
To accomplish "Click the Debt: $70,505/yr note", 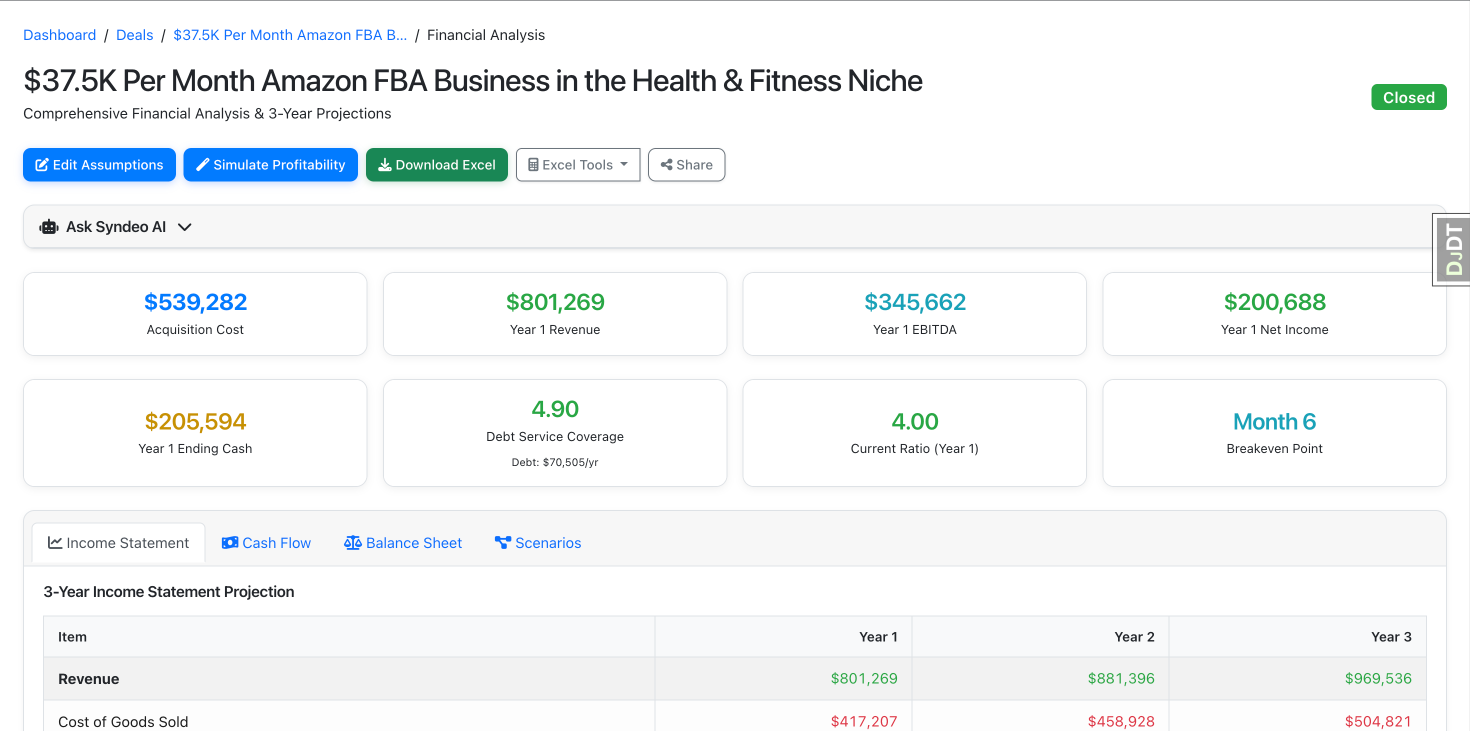I will click(555, 463).
